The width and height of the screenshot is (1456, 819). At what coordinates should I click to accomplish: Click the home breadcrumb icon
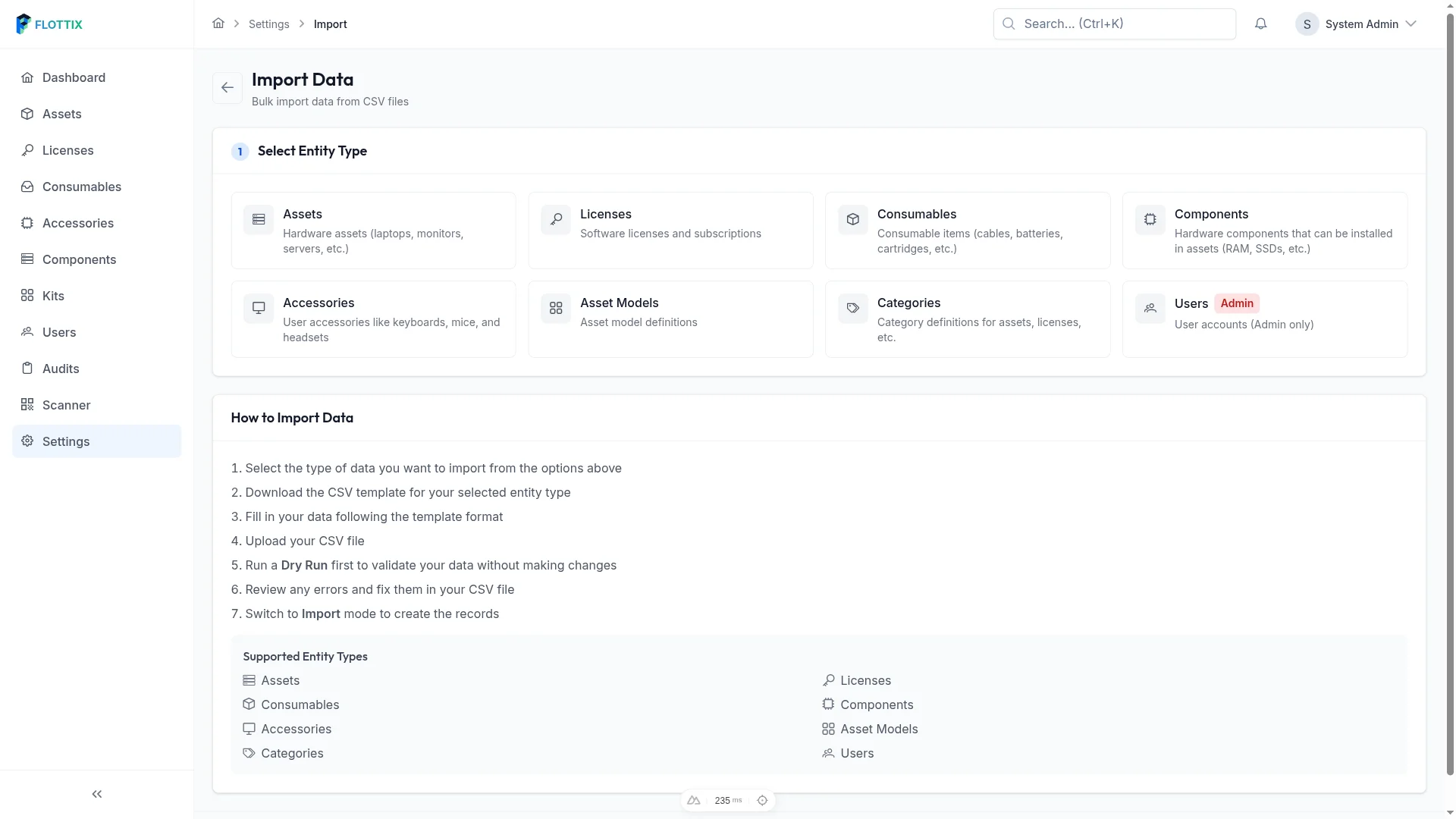click(x=218, y=24)
